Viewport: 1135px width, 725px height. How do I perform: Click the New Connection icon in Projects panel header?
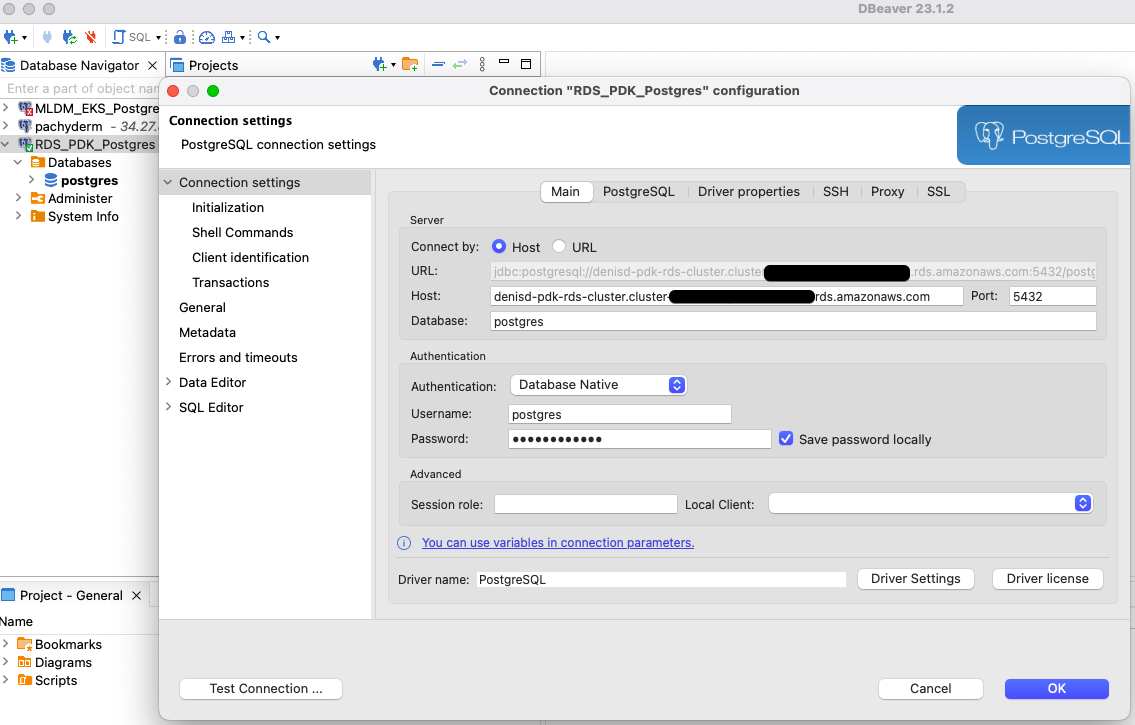379,64
